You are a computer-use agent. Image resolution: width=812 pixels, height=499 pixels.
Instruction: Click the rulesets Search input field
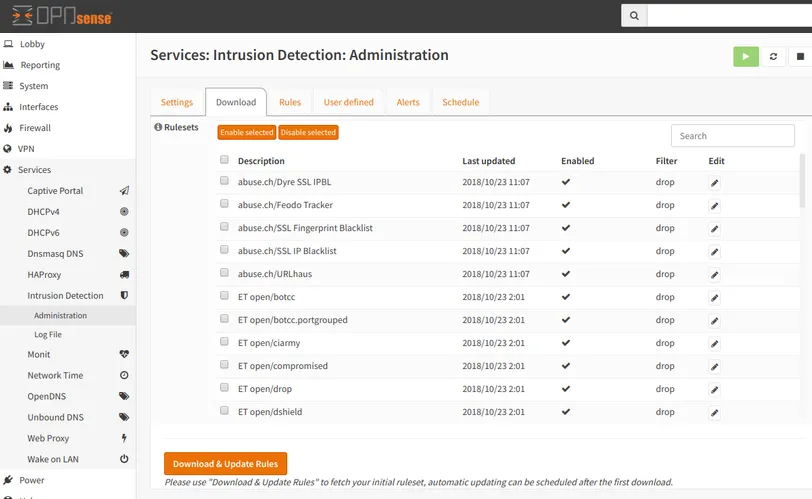[732, 136]
